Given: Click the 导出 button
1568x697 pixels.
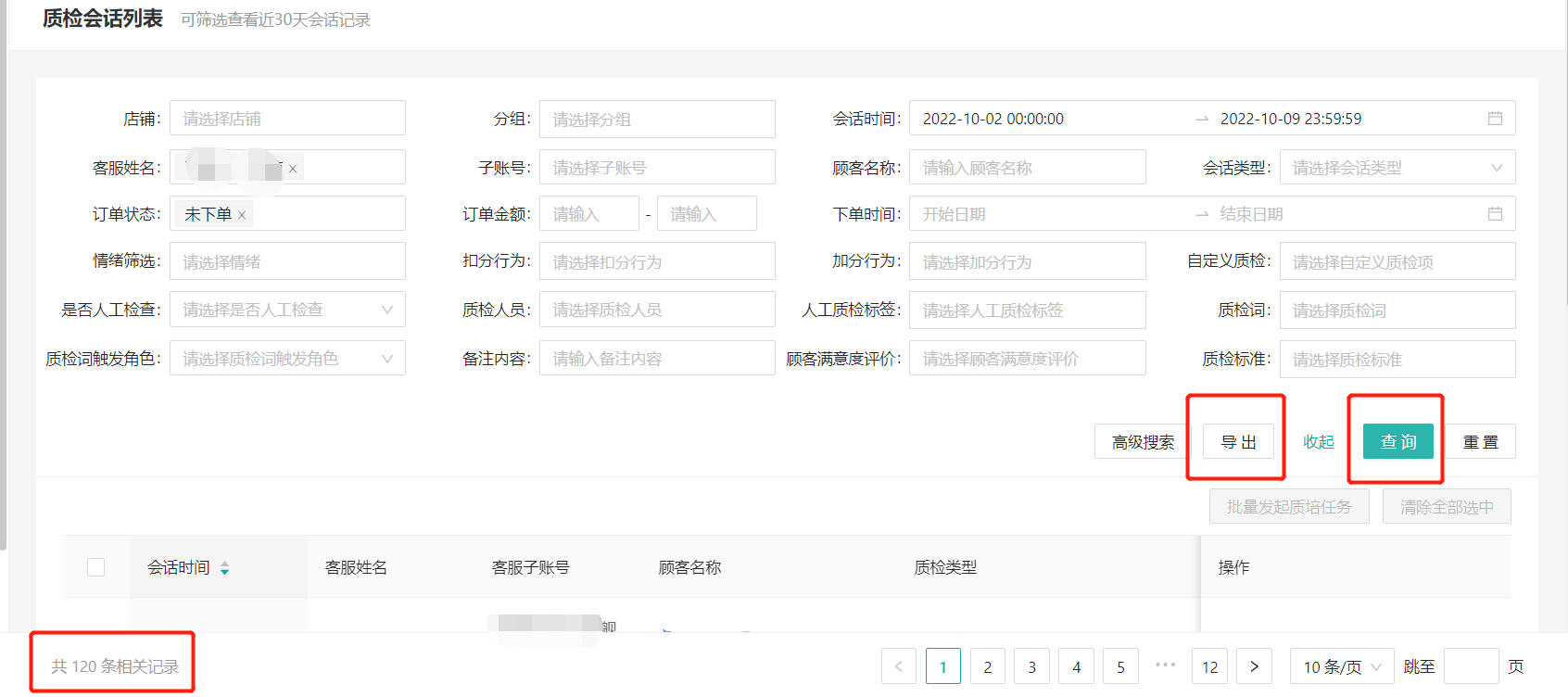Looking at the screenshot, I should click(x=1238, y=441).
